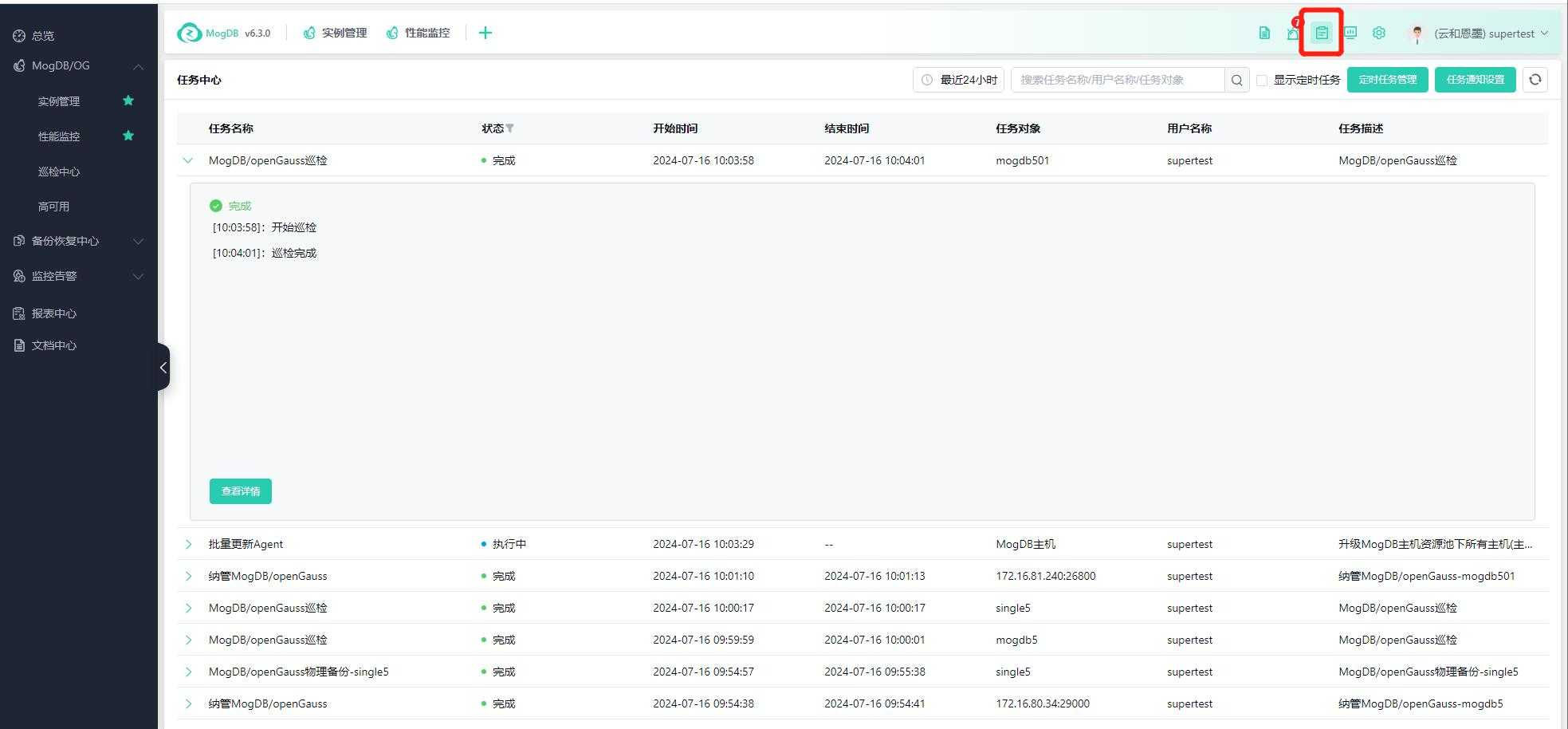
Task: Expand the single5 巡检 task row
Action: 188,608
